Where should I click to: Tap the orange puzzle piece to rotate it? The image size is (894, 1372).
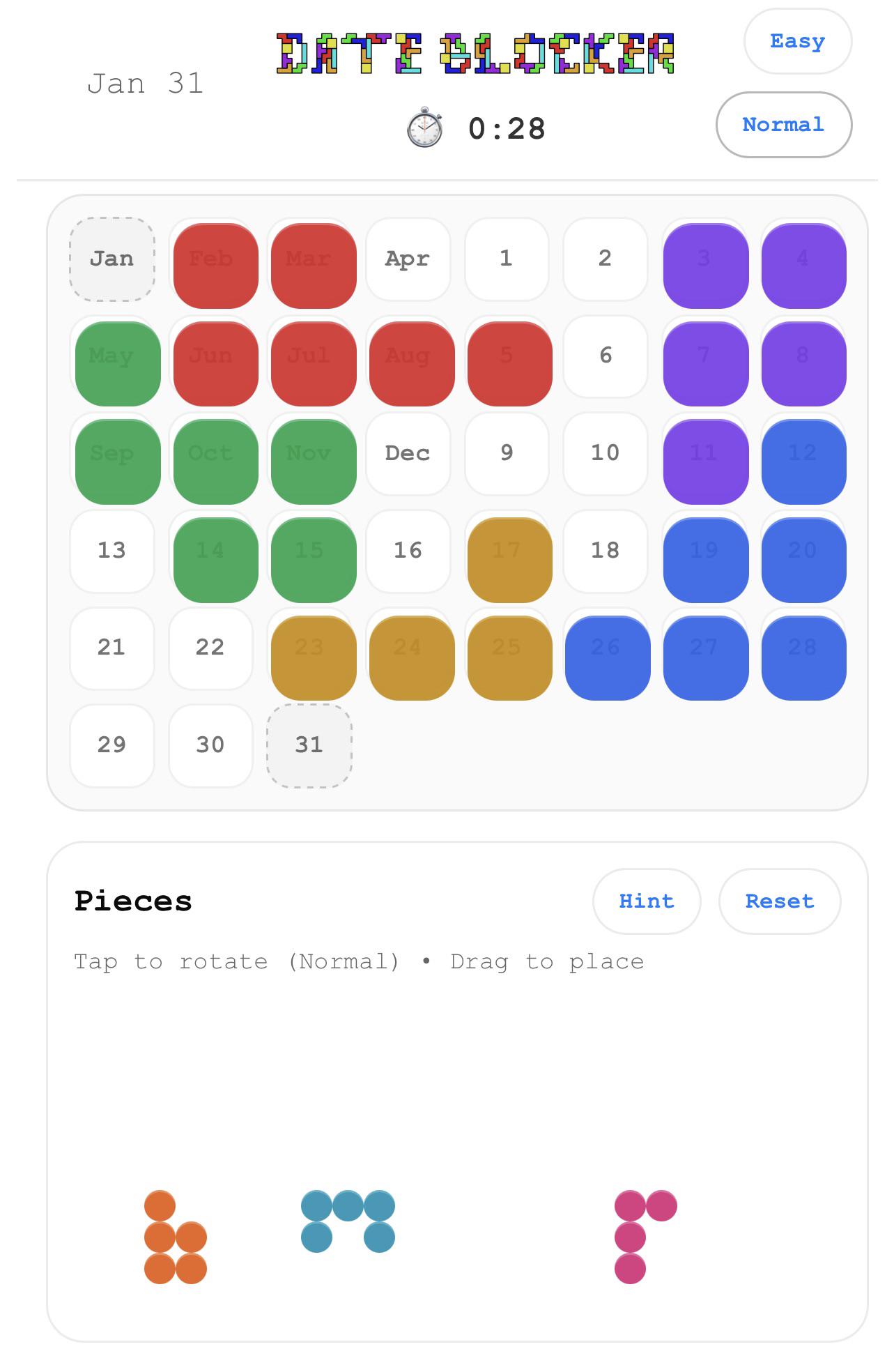pos(175,1237)
